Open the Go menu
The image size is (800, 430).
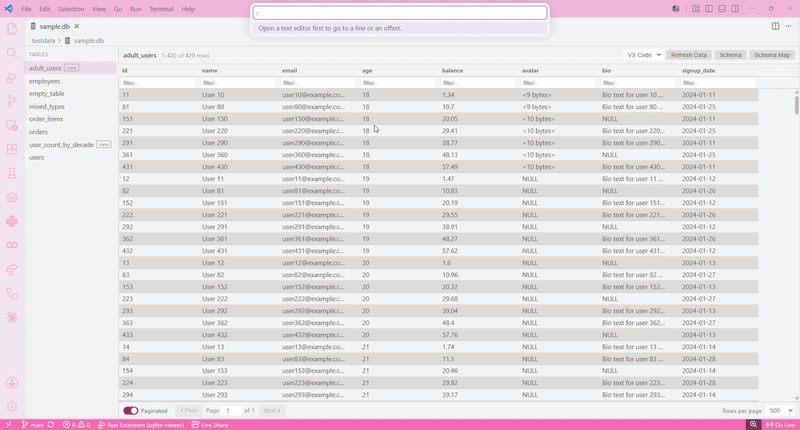point(118,9)
